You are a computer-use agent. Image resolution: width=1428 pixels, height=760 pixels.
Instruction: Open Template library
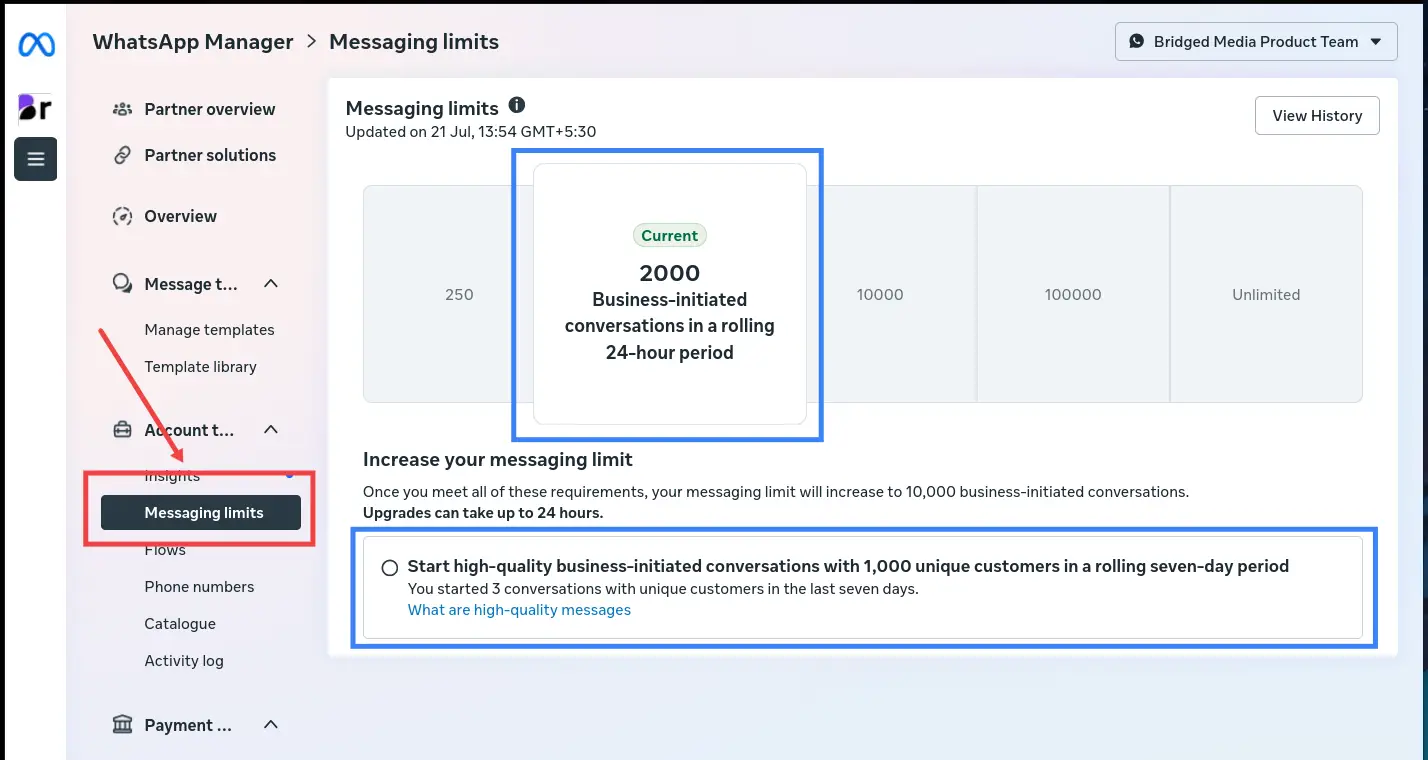pyautogui.click(x=200, y=367)
